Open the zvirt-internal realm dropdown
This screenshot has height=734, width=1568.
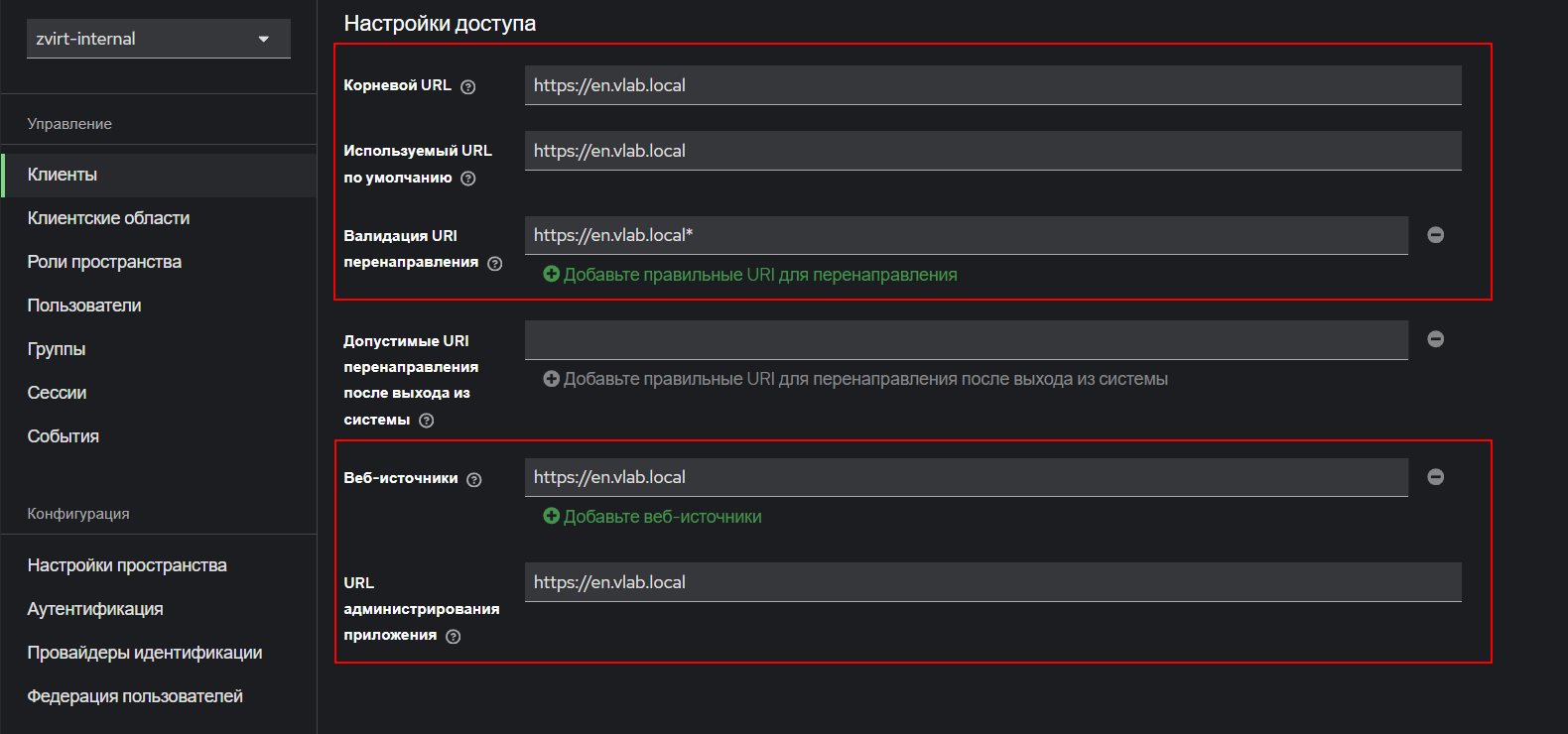(159, 39)
